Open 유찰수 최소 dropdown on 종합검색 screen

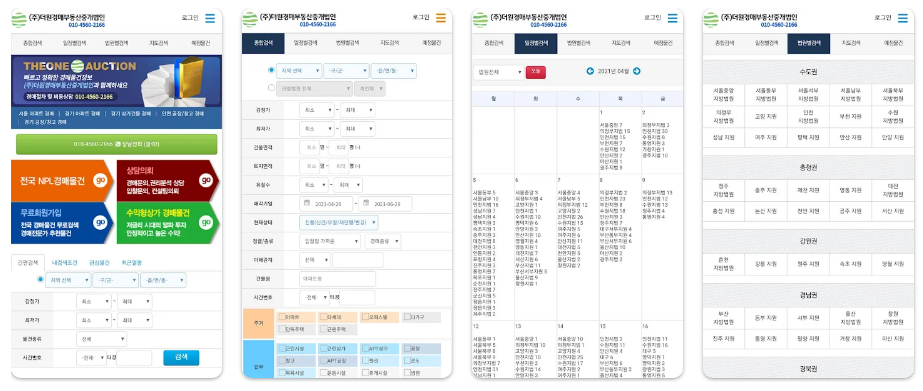pyautogui.click(x=314, y=185)
